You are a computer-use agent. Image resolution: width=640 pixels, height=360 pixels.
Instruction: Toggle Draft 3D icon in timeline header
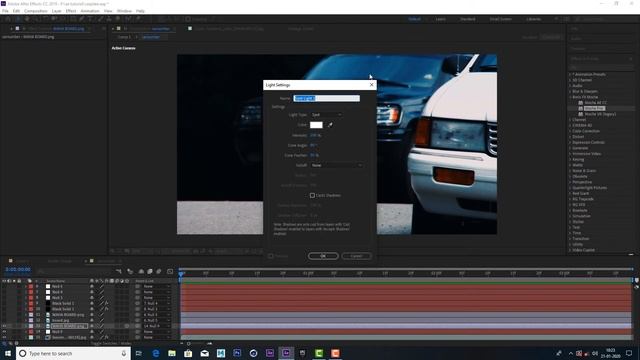(x=130, y=271)
